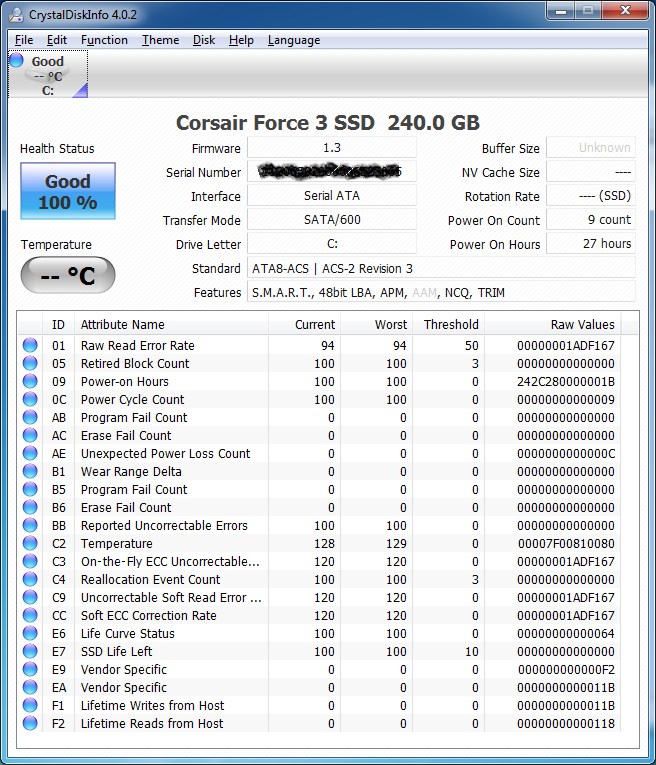Open the Edit menu
Image resolution: width=656 pixels, height=765 pixels.
[x=57, y=40]
